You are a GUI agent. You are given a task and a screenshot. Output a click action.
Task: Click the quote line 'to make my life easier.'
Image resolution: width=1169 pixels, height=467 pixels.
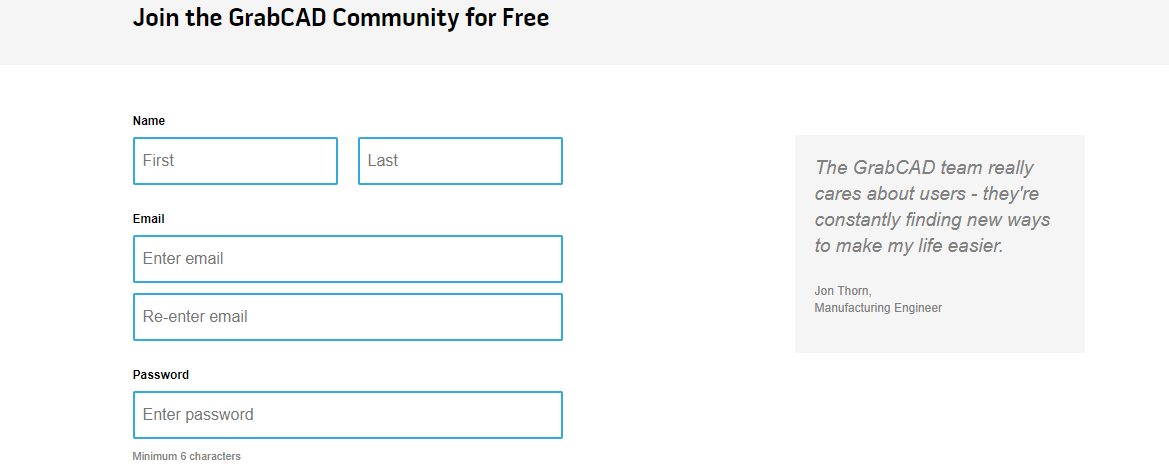pos(908,245)
